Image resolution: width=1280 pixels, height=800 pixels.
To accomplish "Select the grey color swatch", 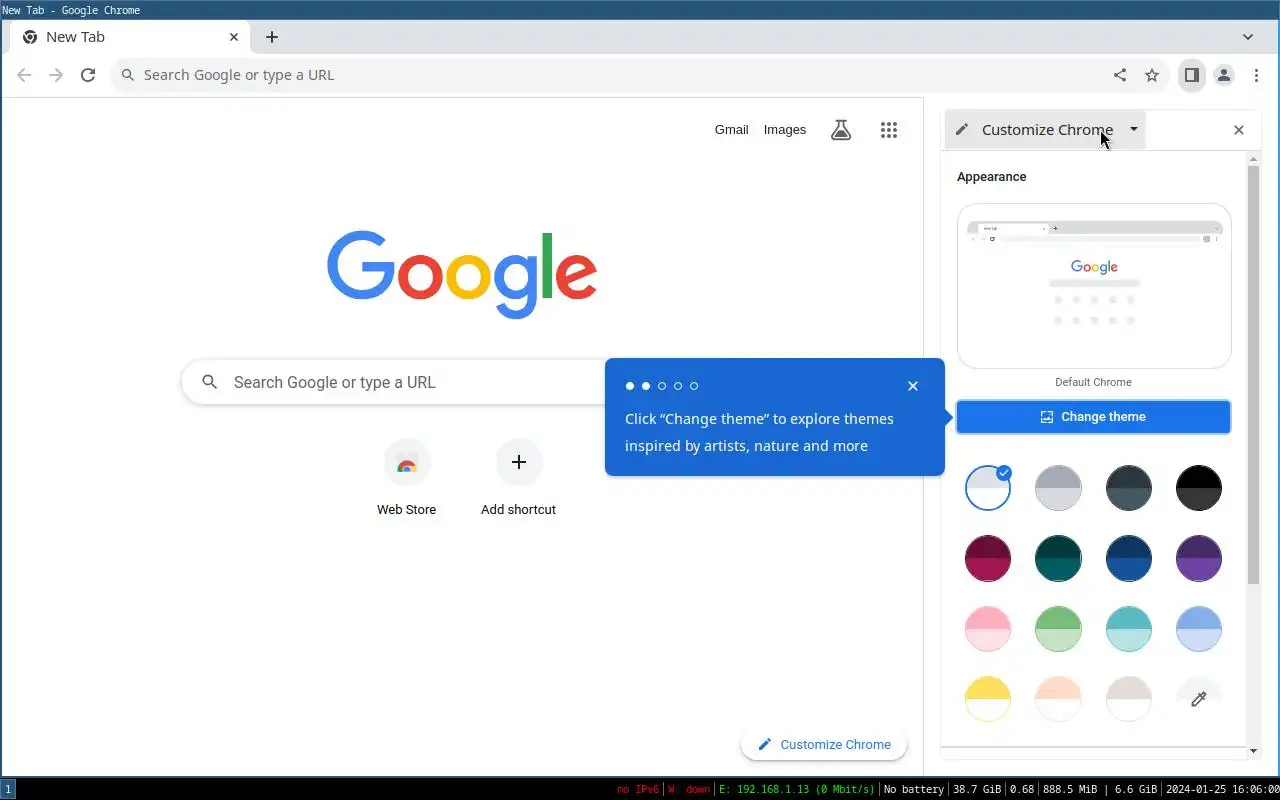I will [1058, 488].
